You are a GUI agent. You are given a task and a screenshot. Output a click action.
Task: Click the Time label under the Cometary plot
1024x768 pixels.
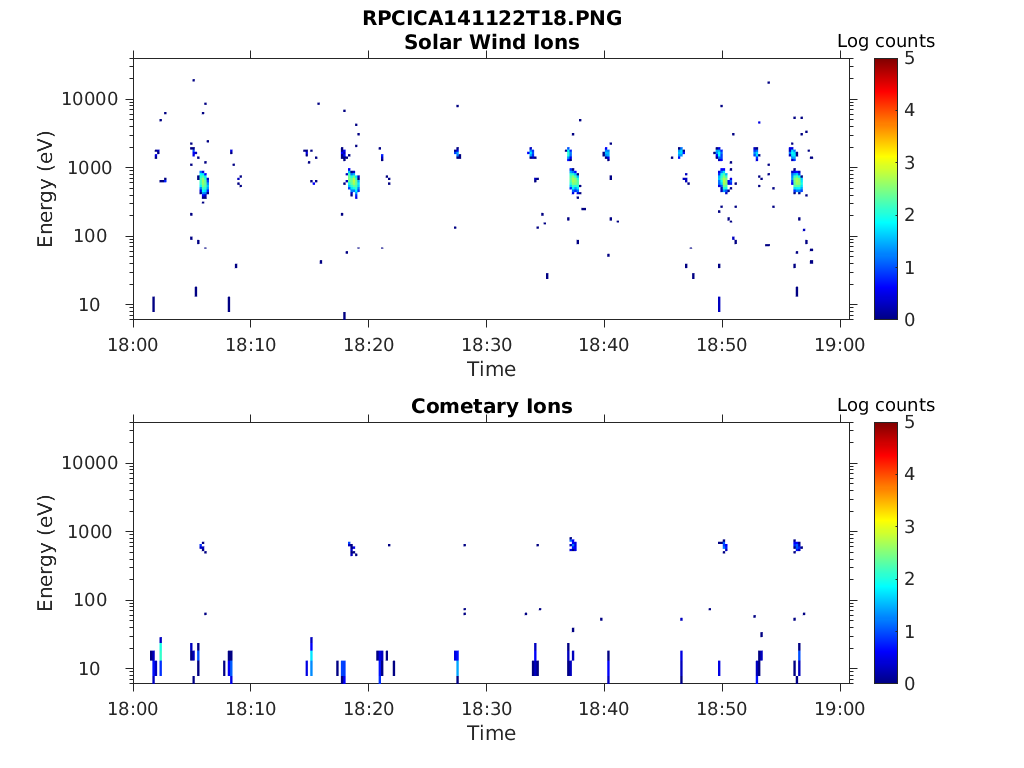[492, 733]
